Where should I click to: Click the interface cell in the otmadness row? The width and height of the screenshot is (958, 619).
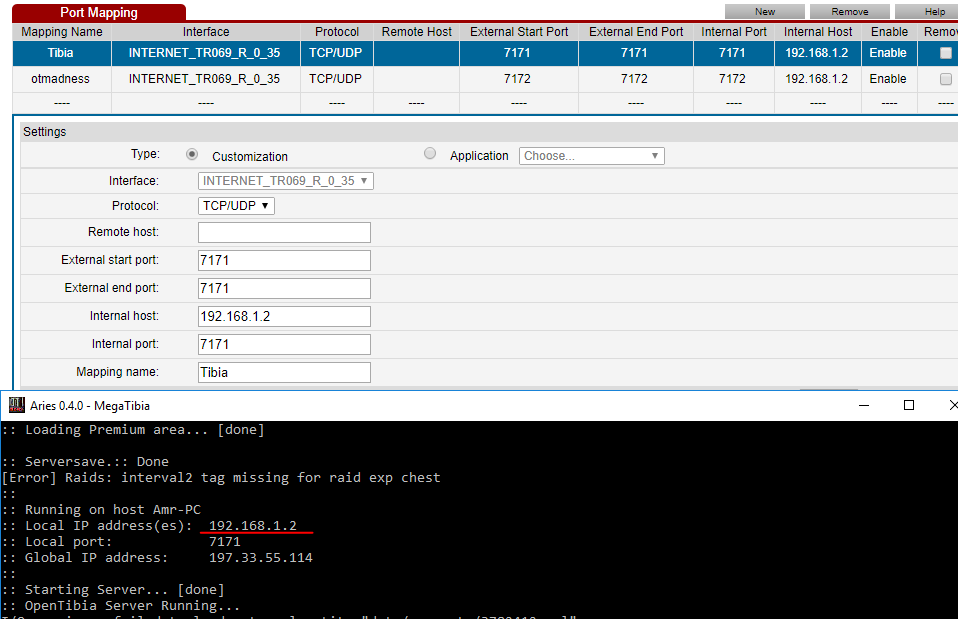coord(205,79)
